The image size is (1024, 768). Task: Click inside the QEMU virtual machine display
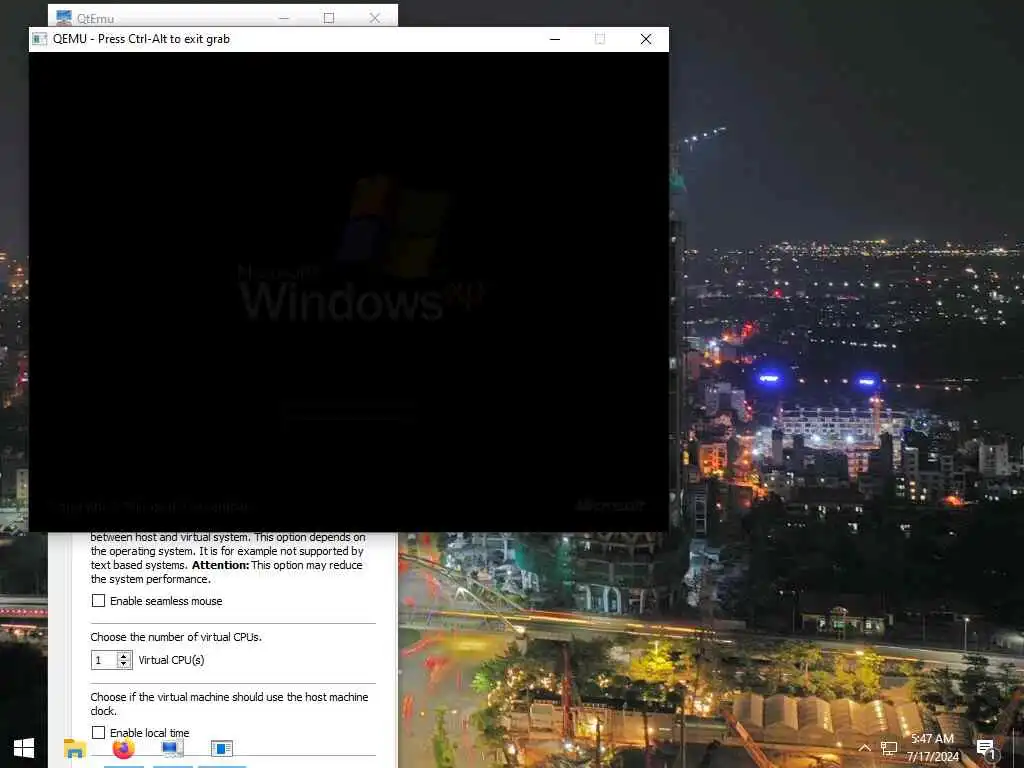[349, 292]
